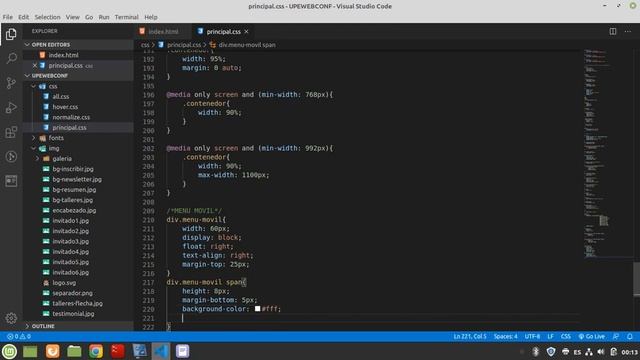Image resolution: width=640 pixels, height=360 pixels.
Task: Open Manage gear in activity bar
Action: click(11, 318)
